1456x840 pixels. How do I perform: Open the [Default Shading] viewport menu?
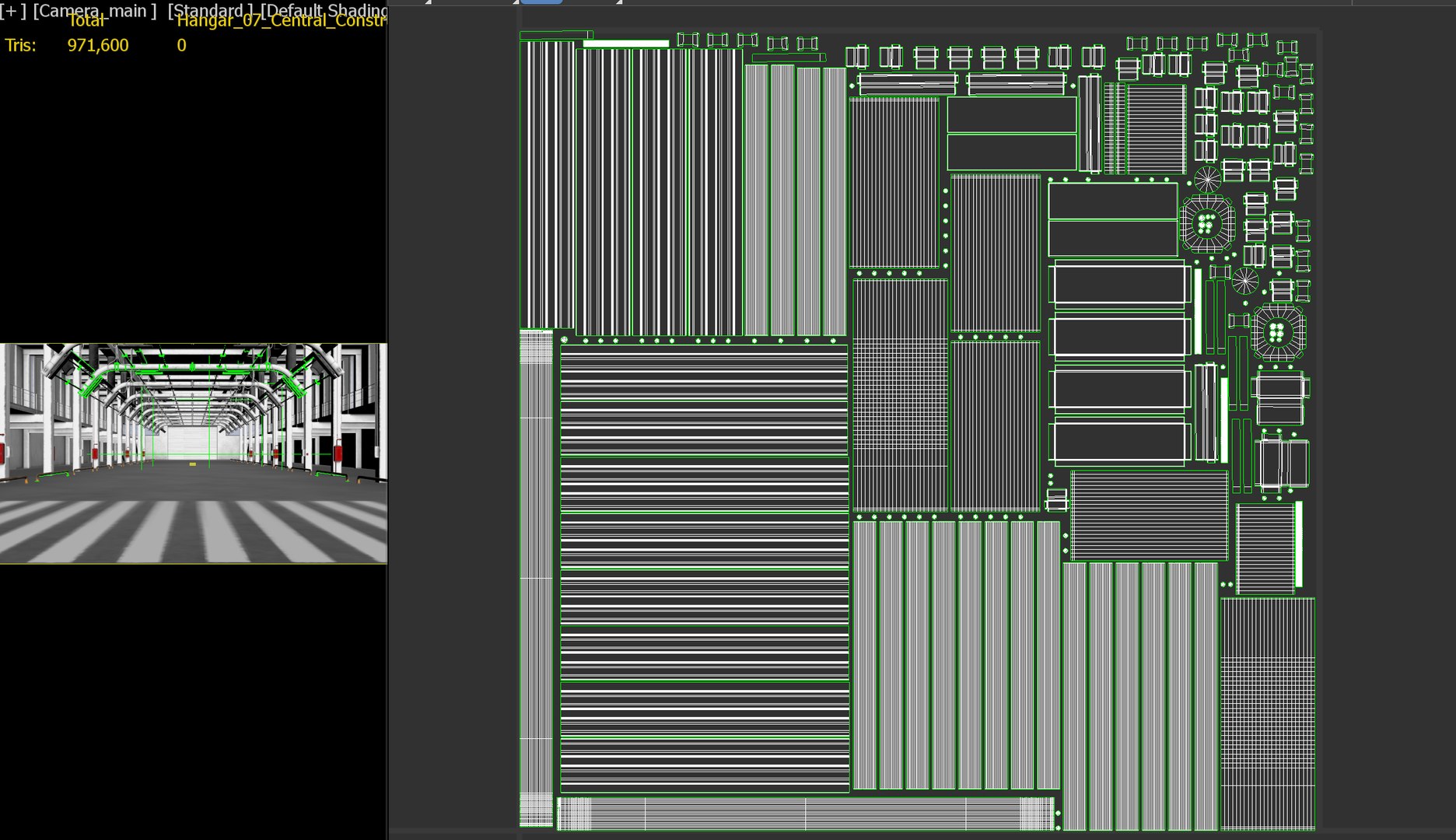click(x=324, y=11)
